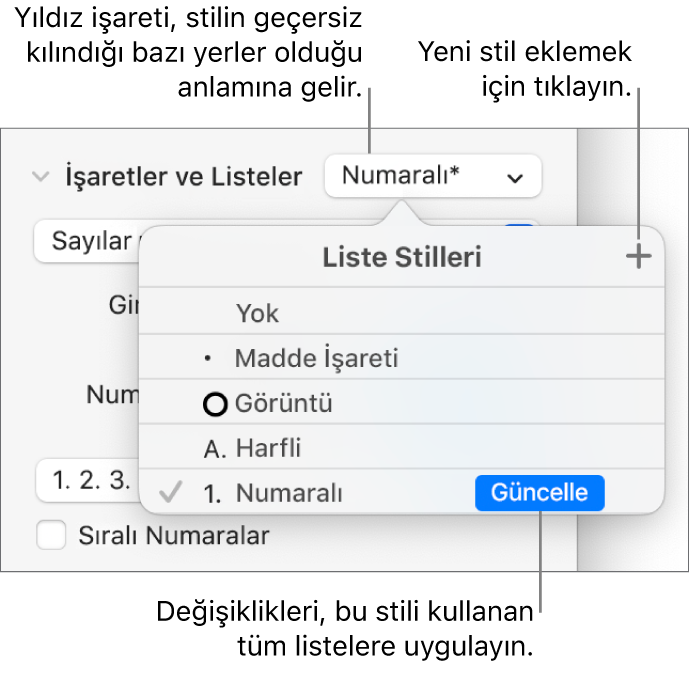Click the checkmark next to Numaralı style
Image resolution: width=689 pixels, height=673 pixels.
pos(172,493)
